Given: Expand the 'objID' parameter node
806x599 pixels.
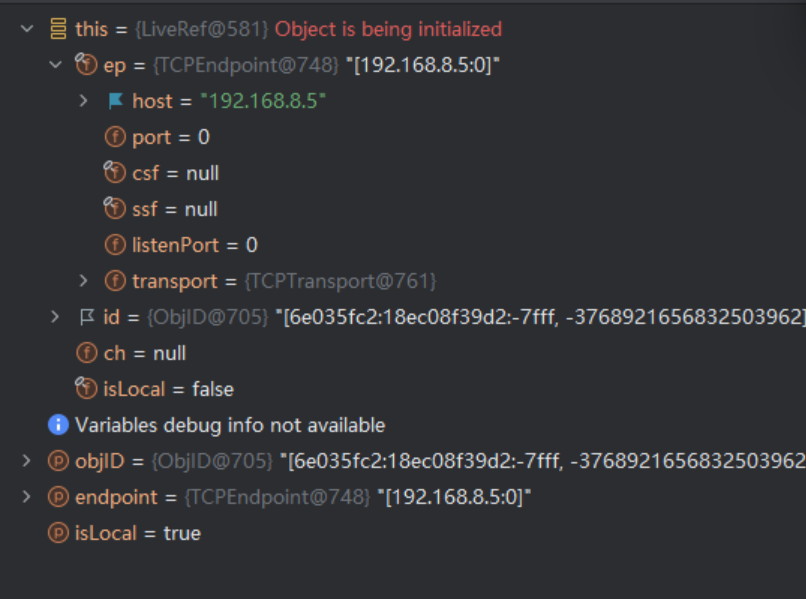Looking at the screenshot, I should [x=27, y=461].
